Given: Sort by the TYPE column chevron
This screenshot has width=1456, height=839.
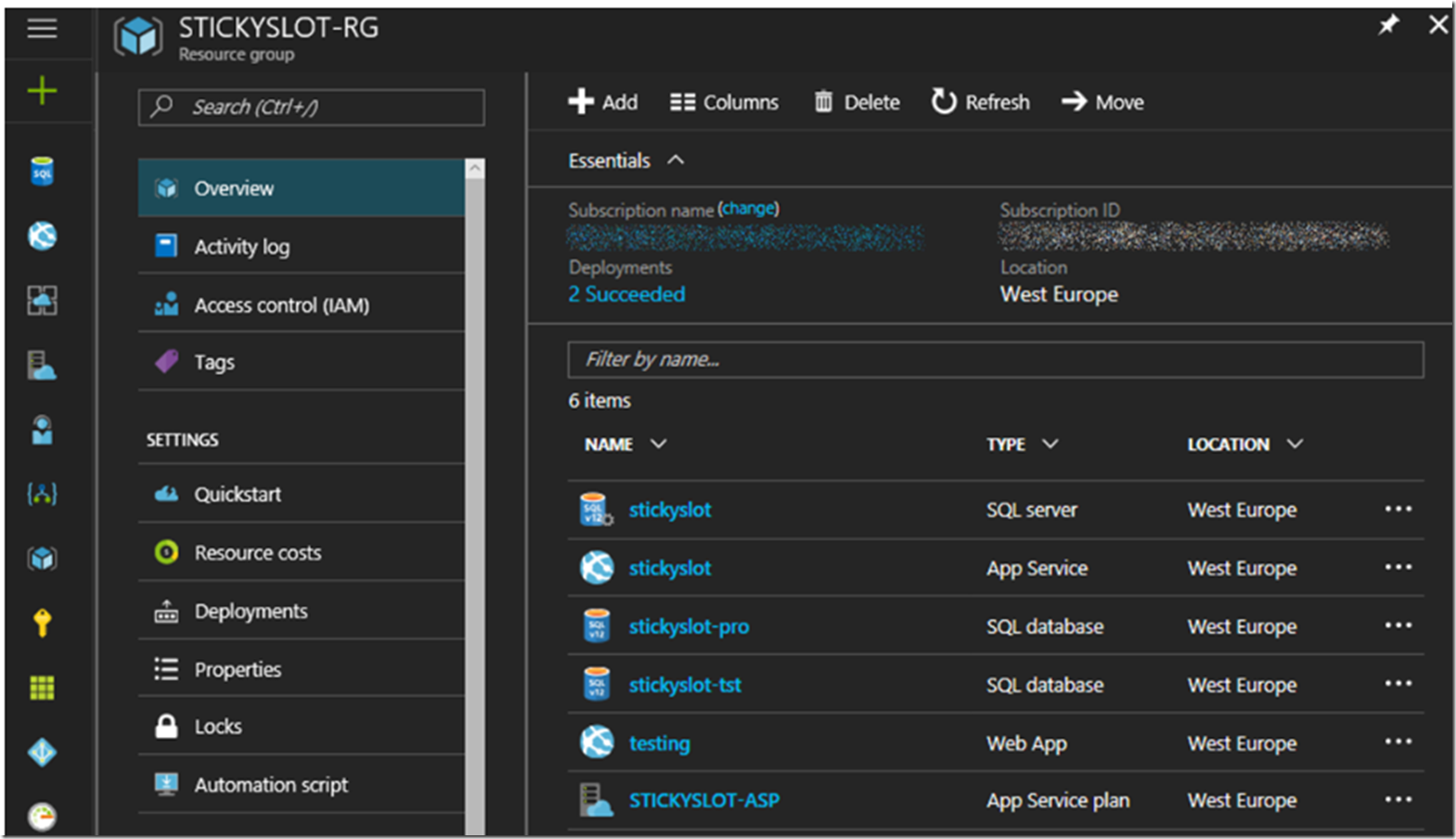Looking at the screenshot, I should pos(1050,444).
